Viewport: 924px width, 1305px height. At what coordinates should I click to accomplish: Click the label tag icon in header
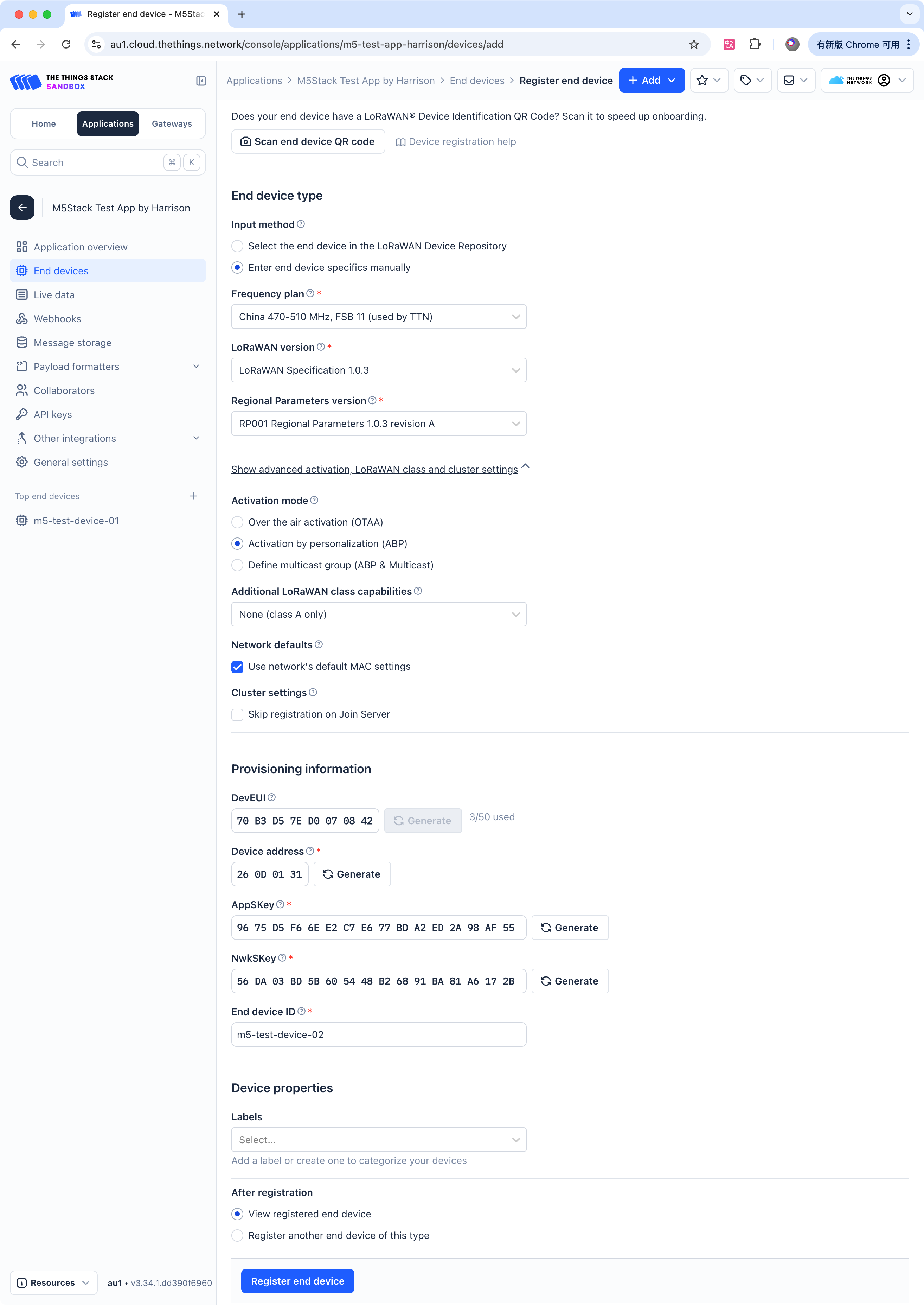(x=745, y=81)
